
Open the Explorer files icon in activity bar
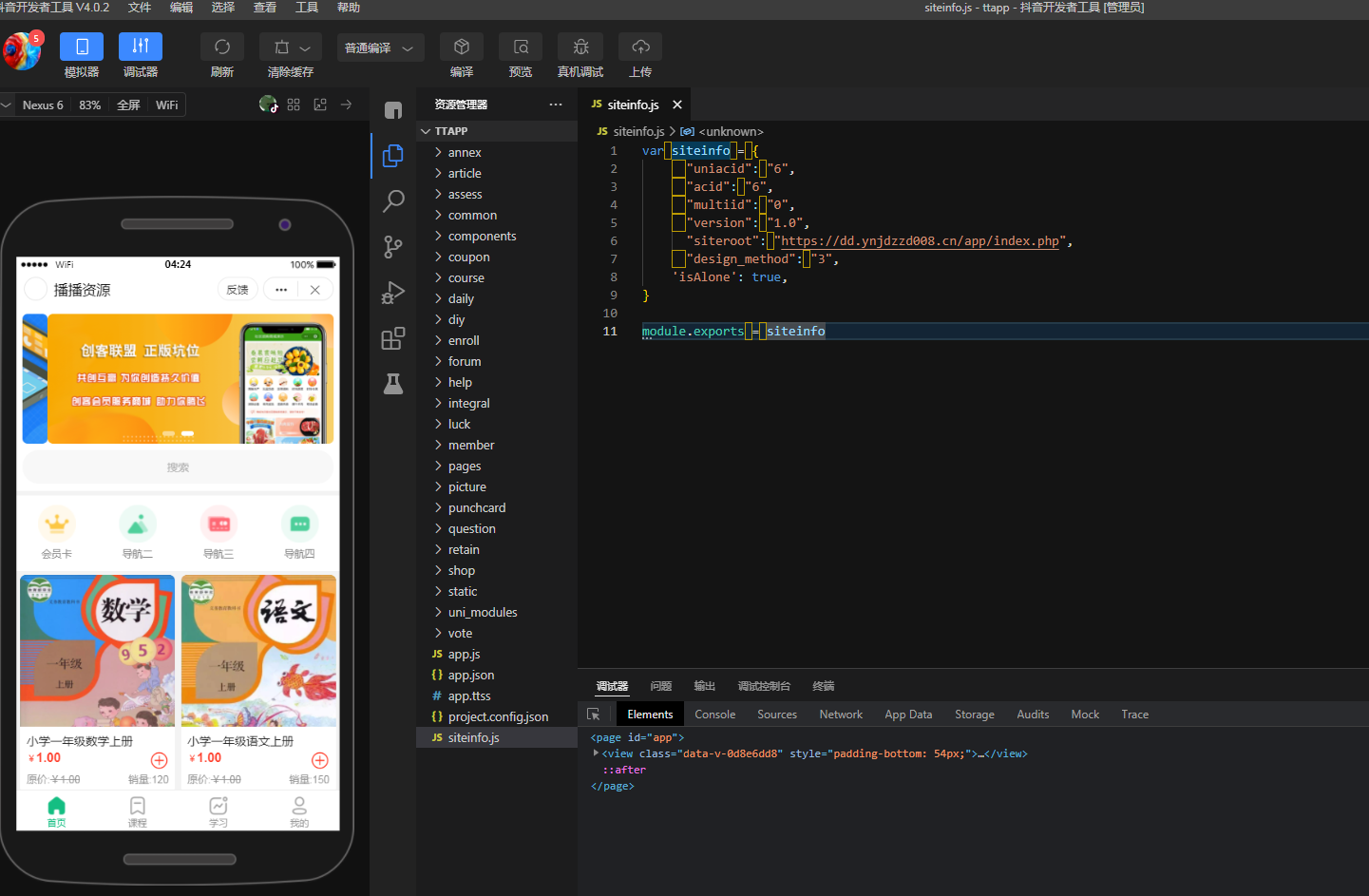(x=393, y=155)
